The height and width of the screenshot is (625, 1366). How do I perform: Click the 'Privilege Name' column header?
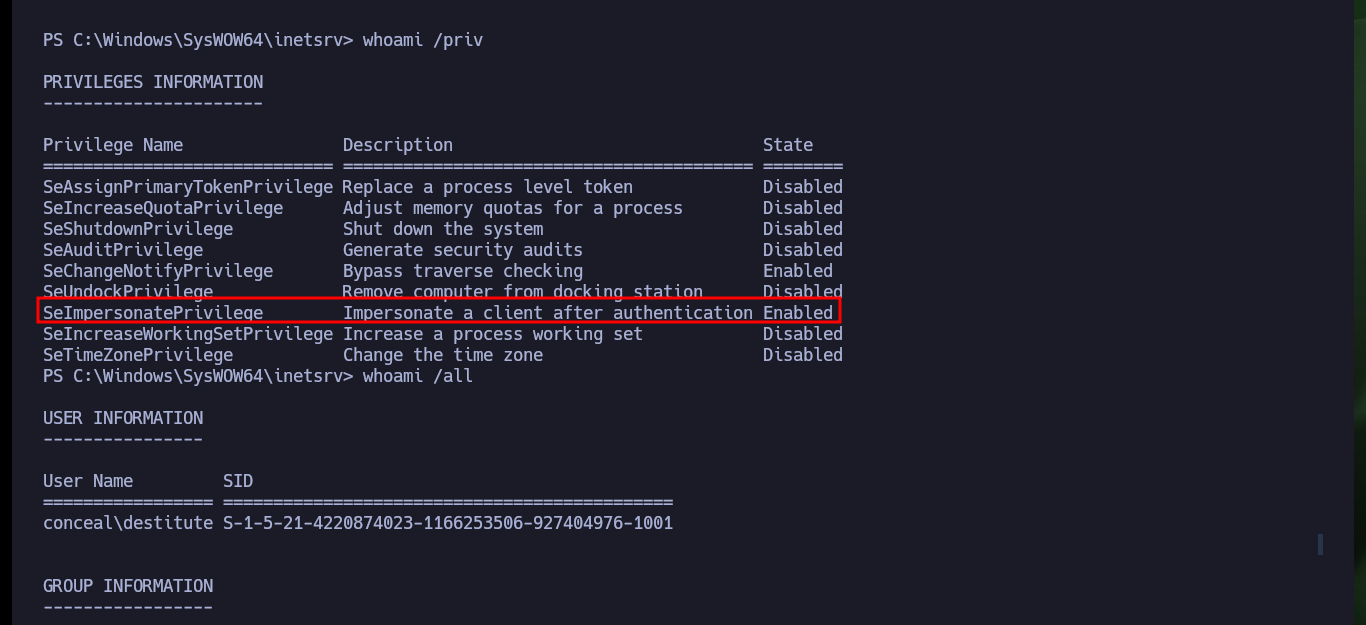point(113,145)
